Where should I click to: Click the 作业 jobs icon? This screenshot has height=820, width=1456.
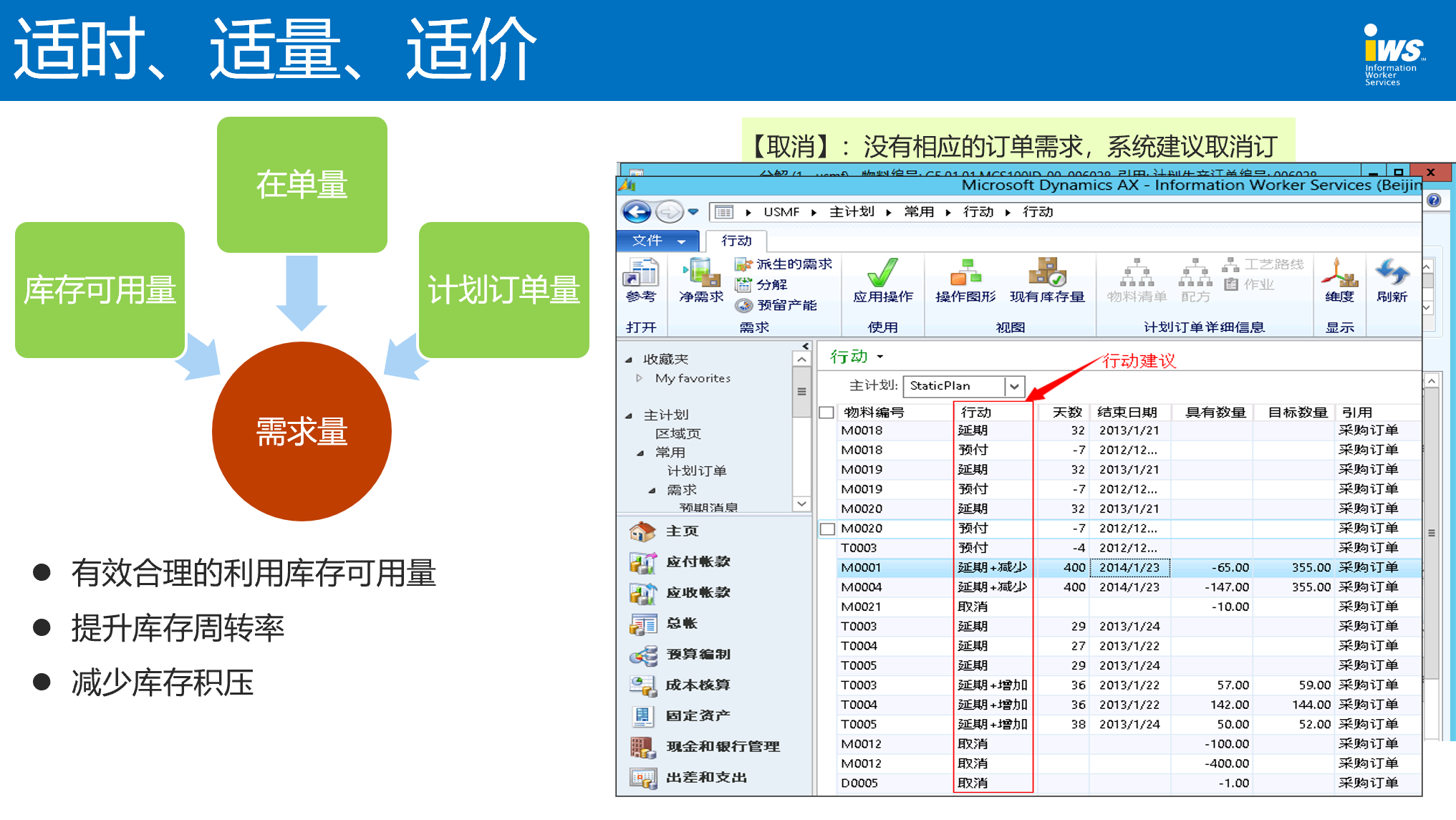1250,284
